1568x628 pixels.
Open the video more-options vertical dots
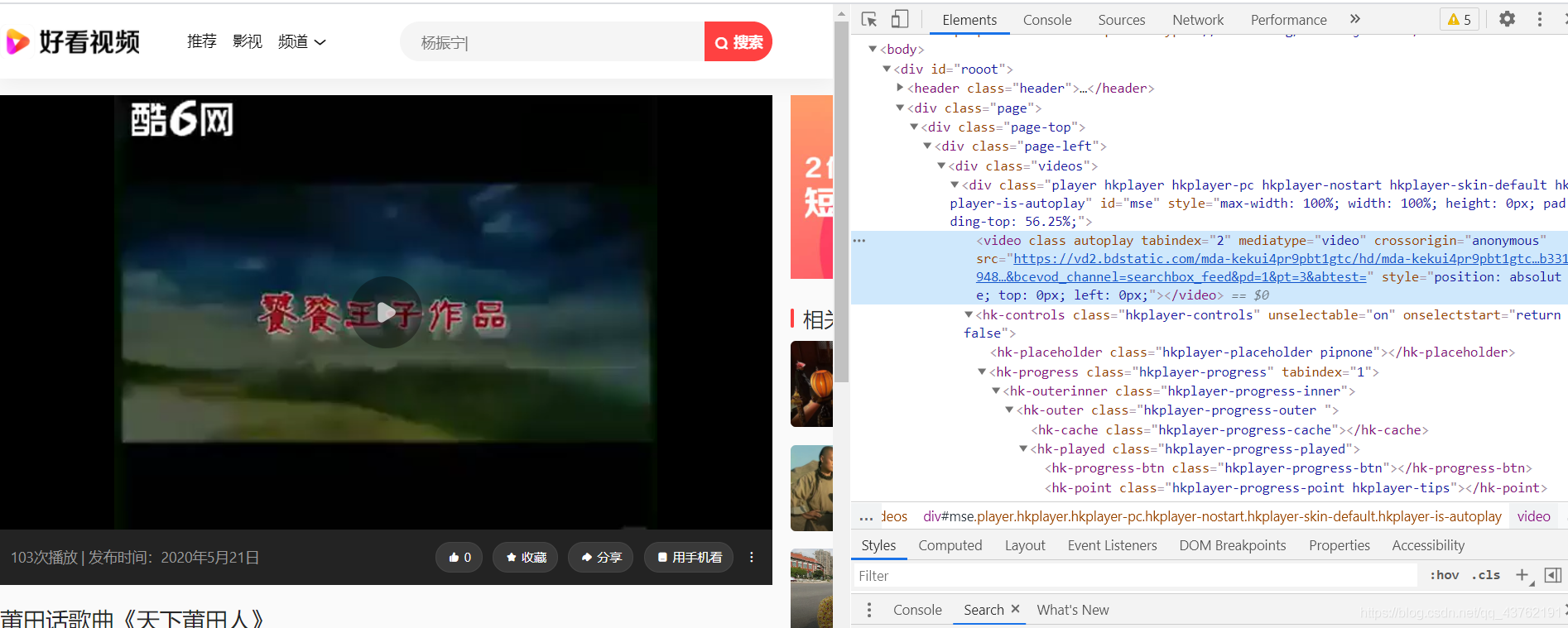pyautogui.click(x=752, y=558)
